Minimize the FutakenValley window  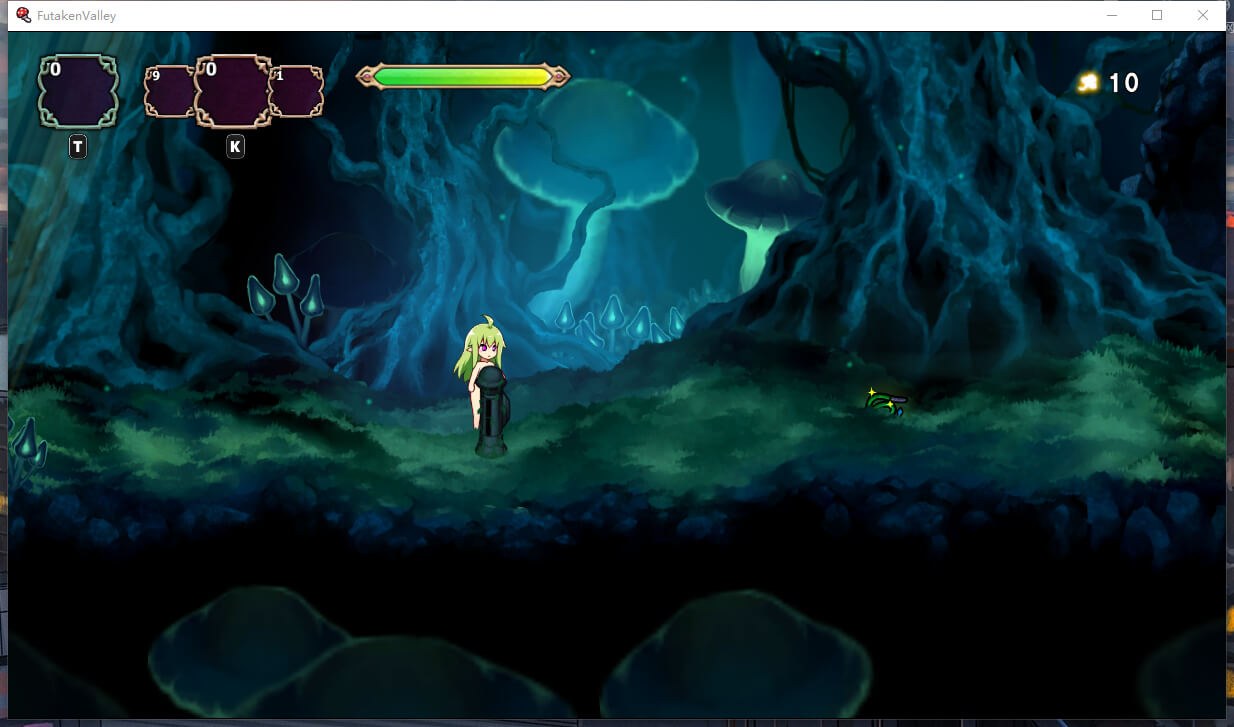pos(1112,15)
